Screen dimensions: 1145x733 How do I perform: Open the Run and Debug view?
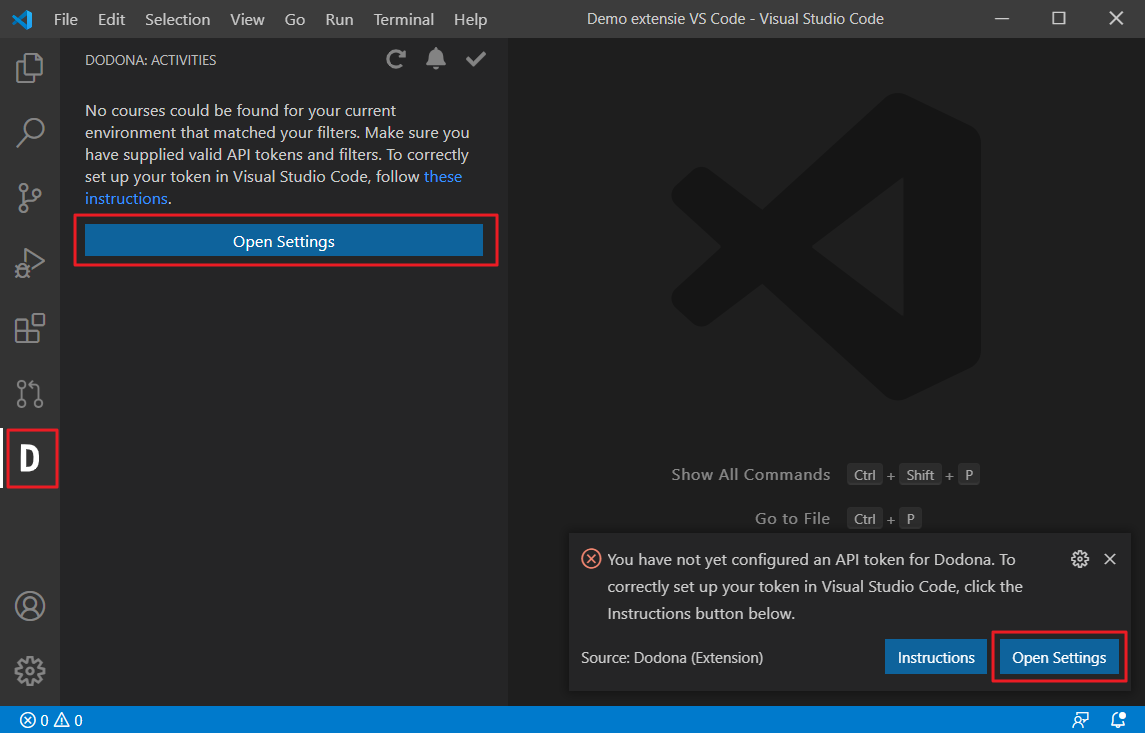tap(29, 263)
